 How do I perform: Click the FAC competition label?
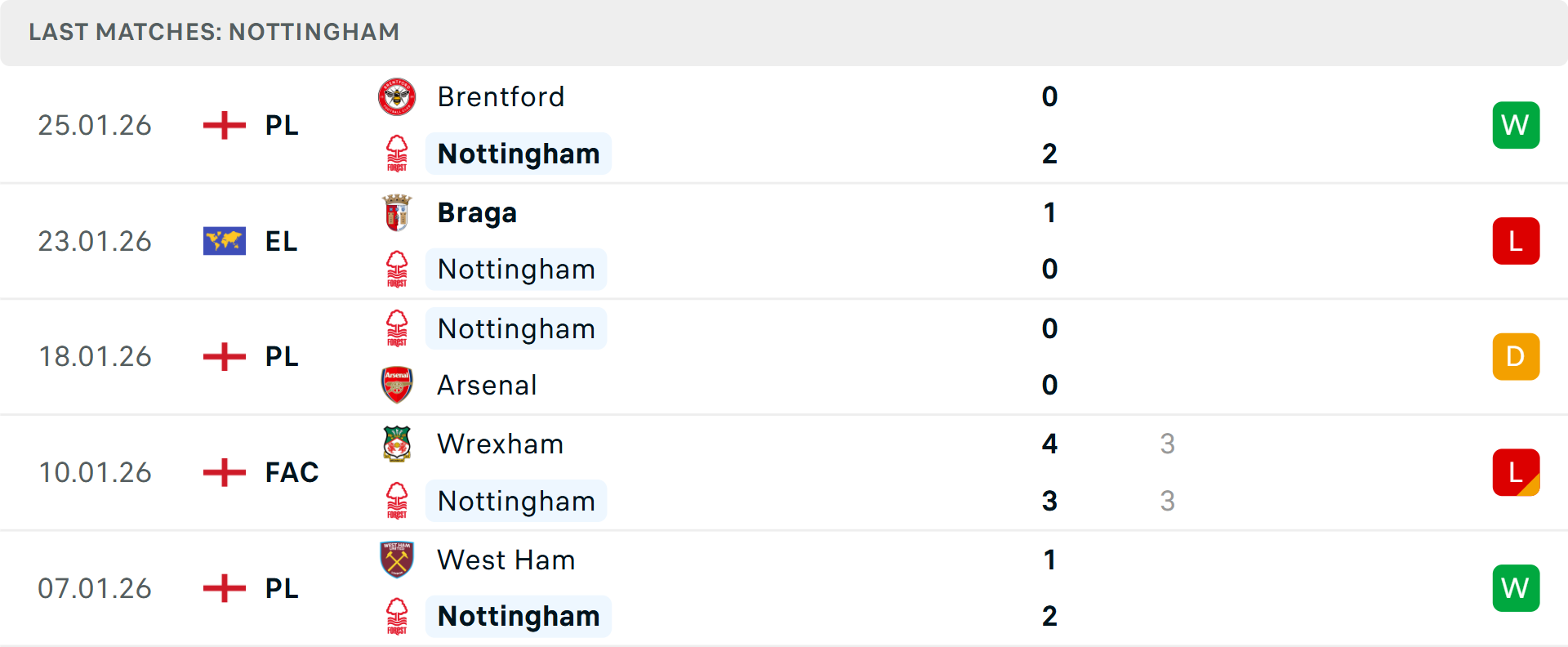[x=292, y=472]
